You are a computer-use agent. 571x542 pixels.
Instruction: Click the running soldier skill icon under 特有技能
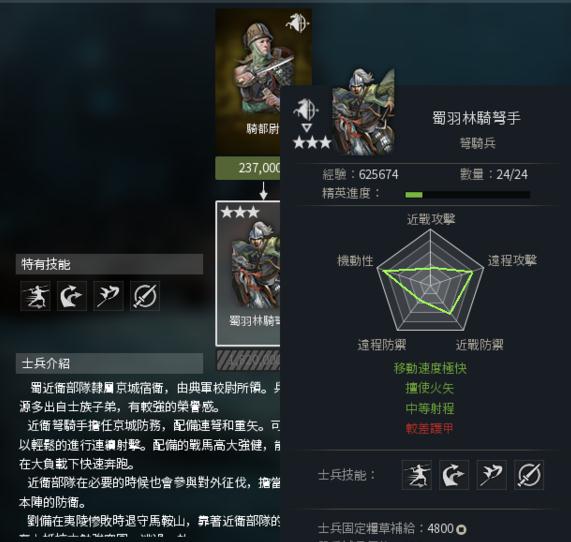coord(36,296)
